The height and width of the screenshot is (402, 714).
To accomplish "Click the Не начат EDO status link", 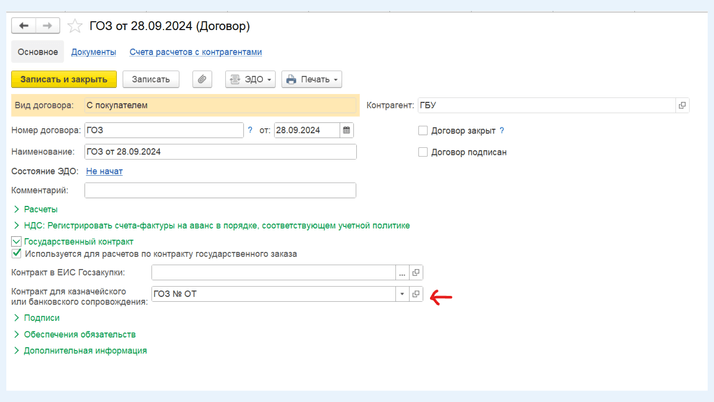I will [x=104, y=171].
